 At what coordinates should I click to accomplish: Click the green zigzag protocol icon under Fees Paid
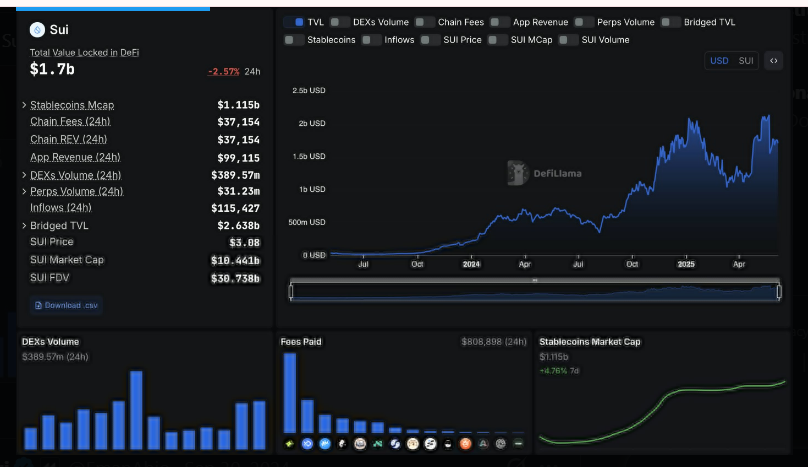378,443
